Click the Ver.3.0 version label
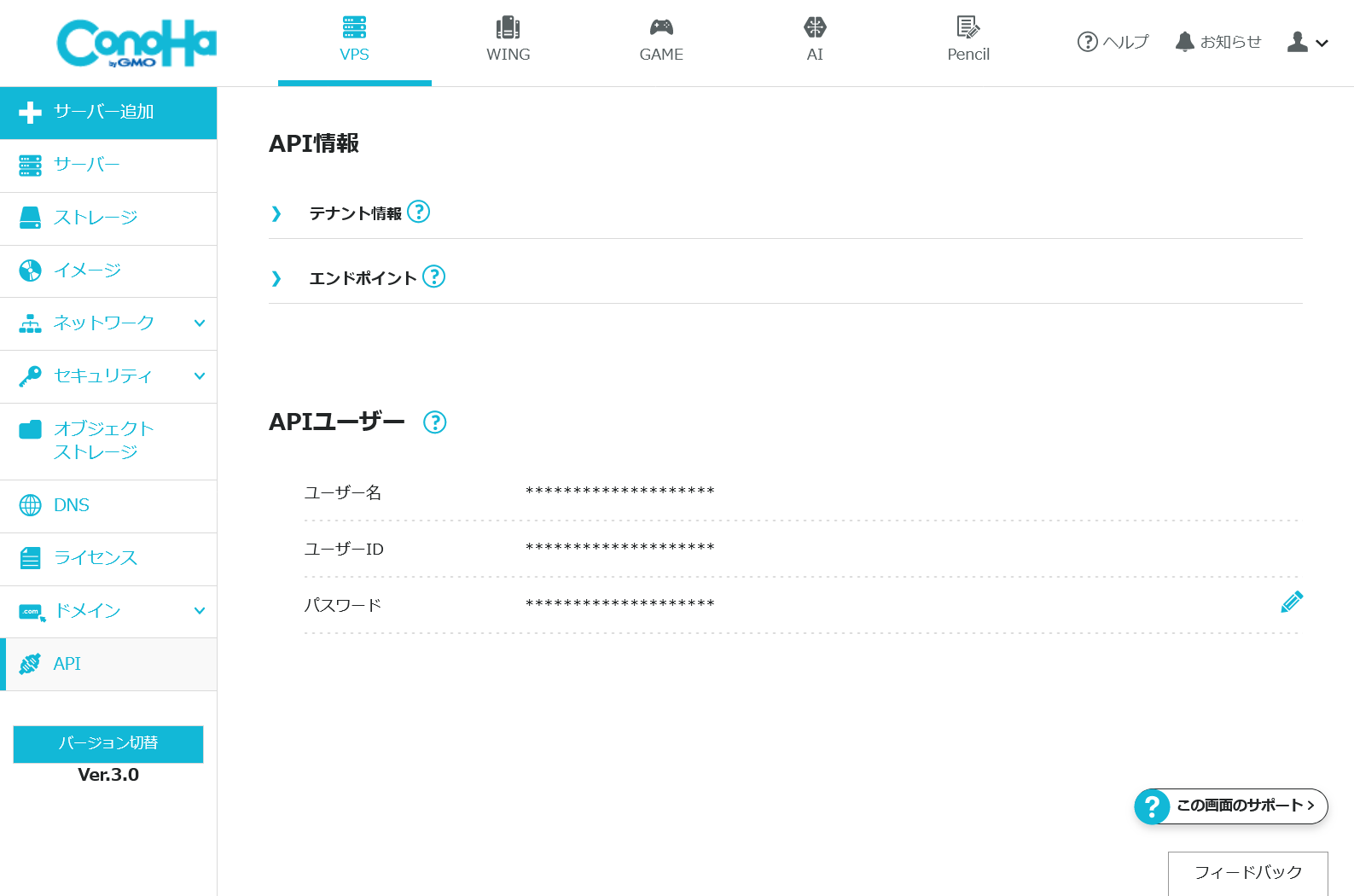 pos(108,775)
